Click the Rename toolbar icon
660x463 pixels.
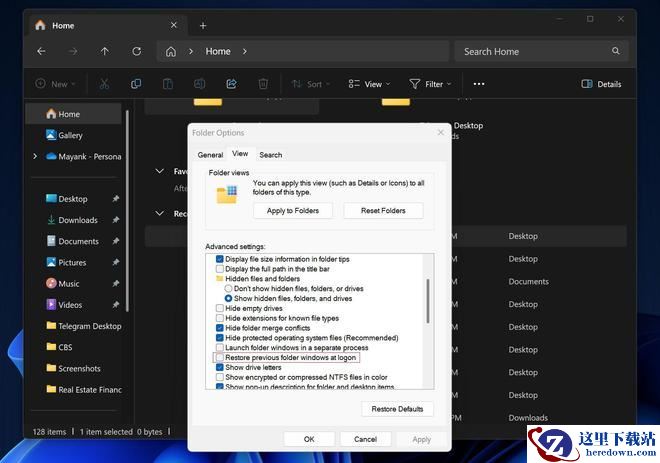click(200, 84)
